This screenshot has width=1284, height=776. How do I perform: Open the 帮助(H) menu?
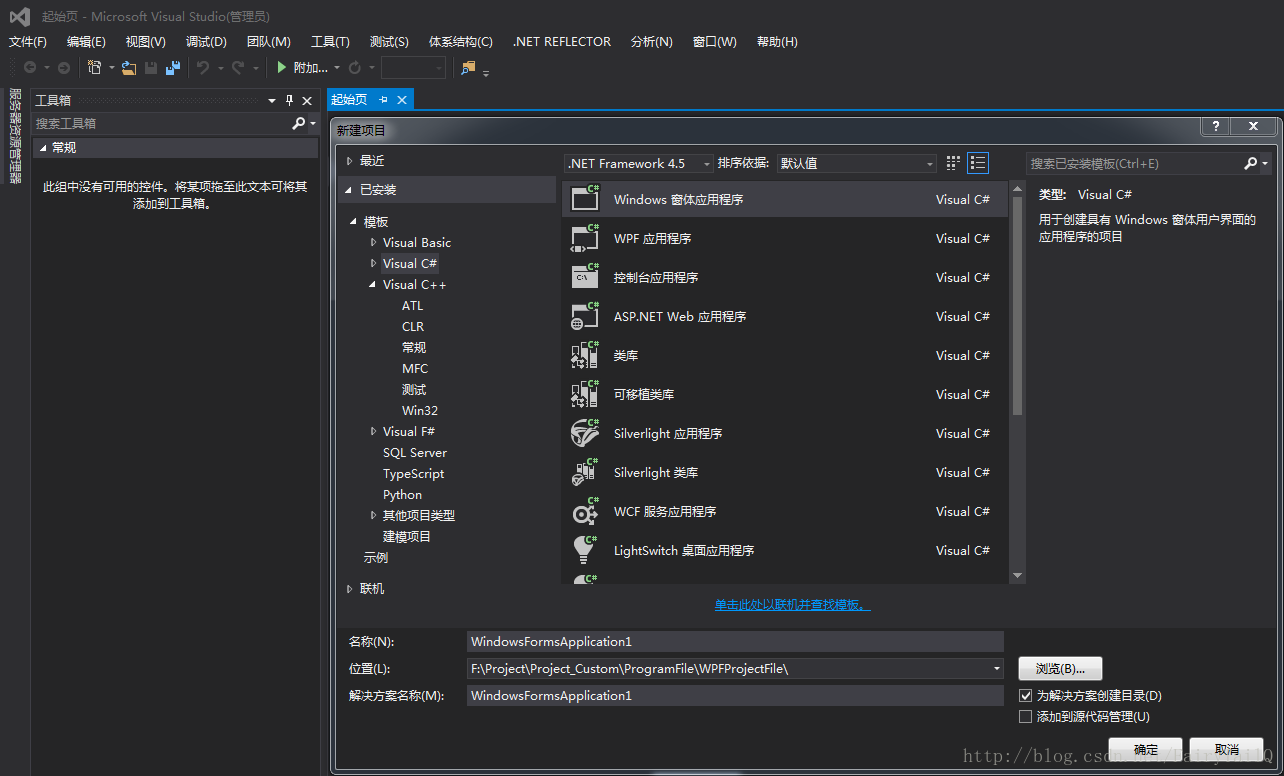point(777,41)
